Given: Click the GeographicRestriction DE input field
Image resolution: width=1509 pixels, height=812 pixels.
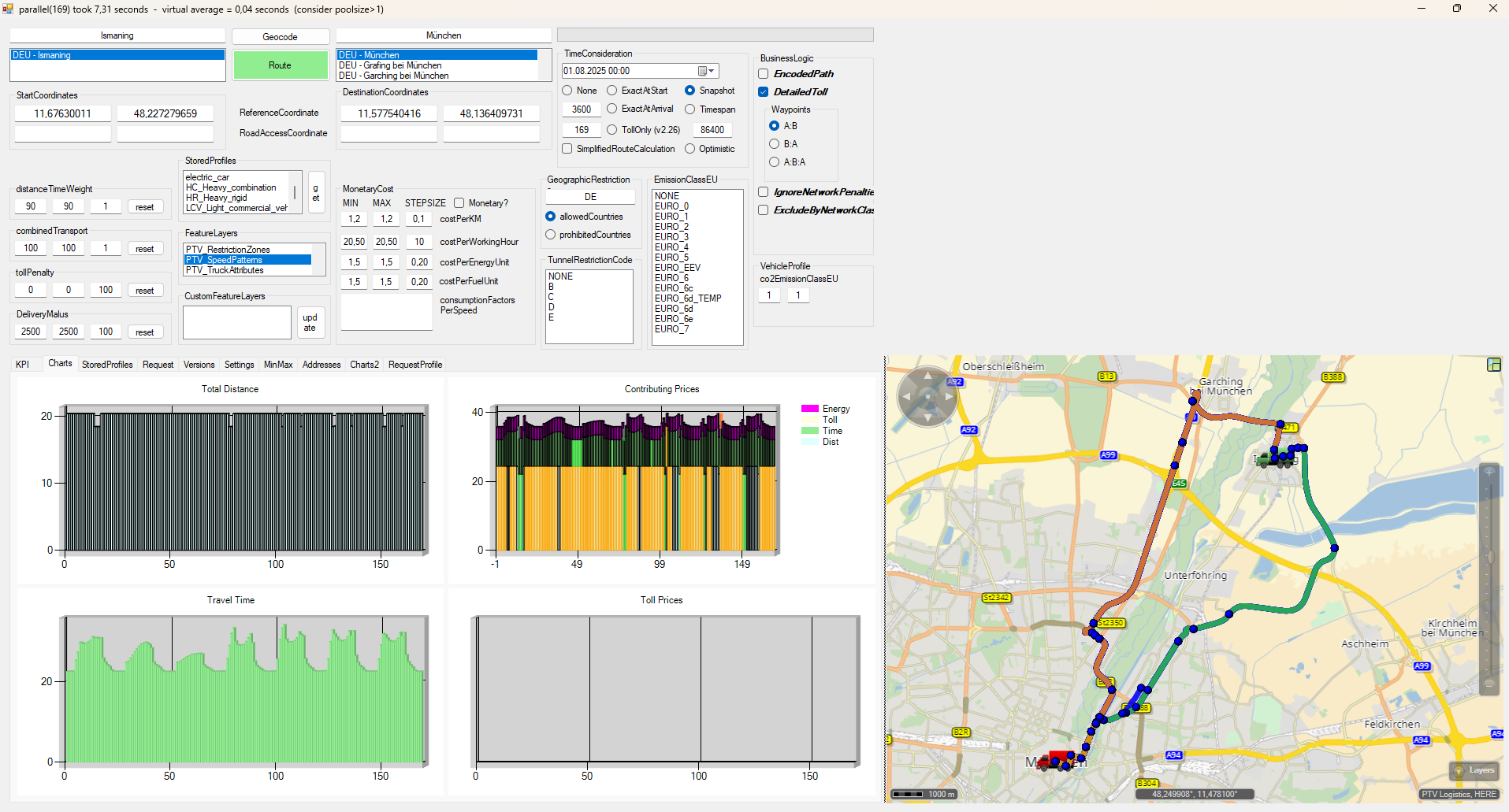Looking at the screenshot, I should point(590,197).
